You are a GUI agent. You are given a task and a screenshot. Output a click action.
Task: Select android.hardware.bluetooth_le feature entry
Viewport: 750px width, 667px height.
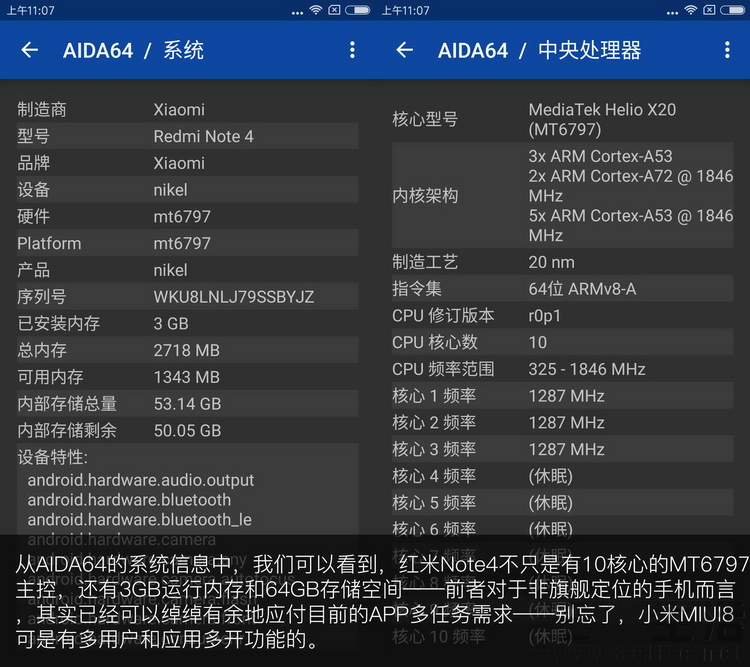click(x=140, y=520)
